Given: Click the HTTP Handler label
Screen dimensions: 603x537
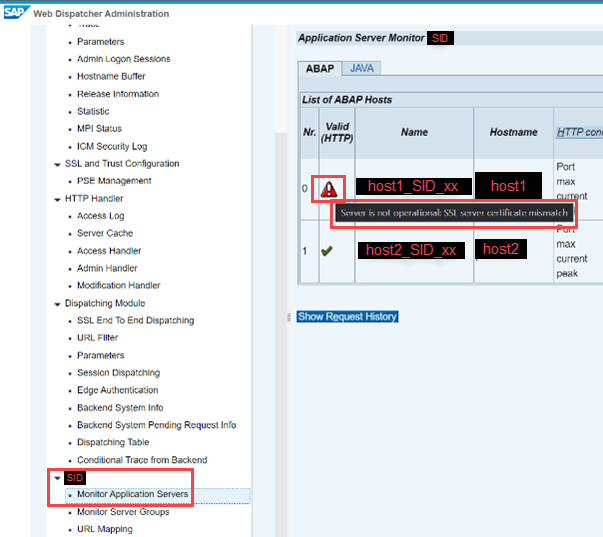Looking at the screenshot, I should pyautogui.click(x=94, y=199).
